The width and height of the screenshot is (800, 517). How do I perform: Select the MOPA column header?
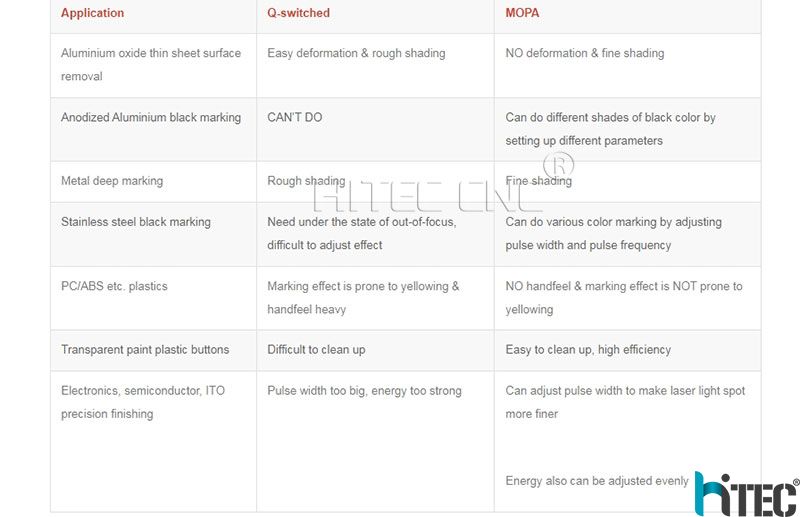point(522,13)
